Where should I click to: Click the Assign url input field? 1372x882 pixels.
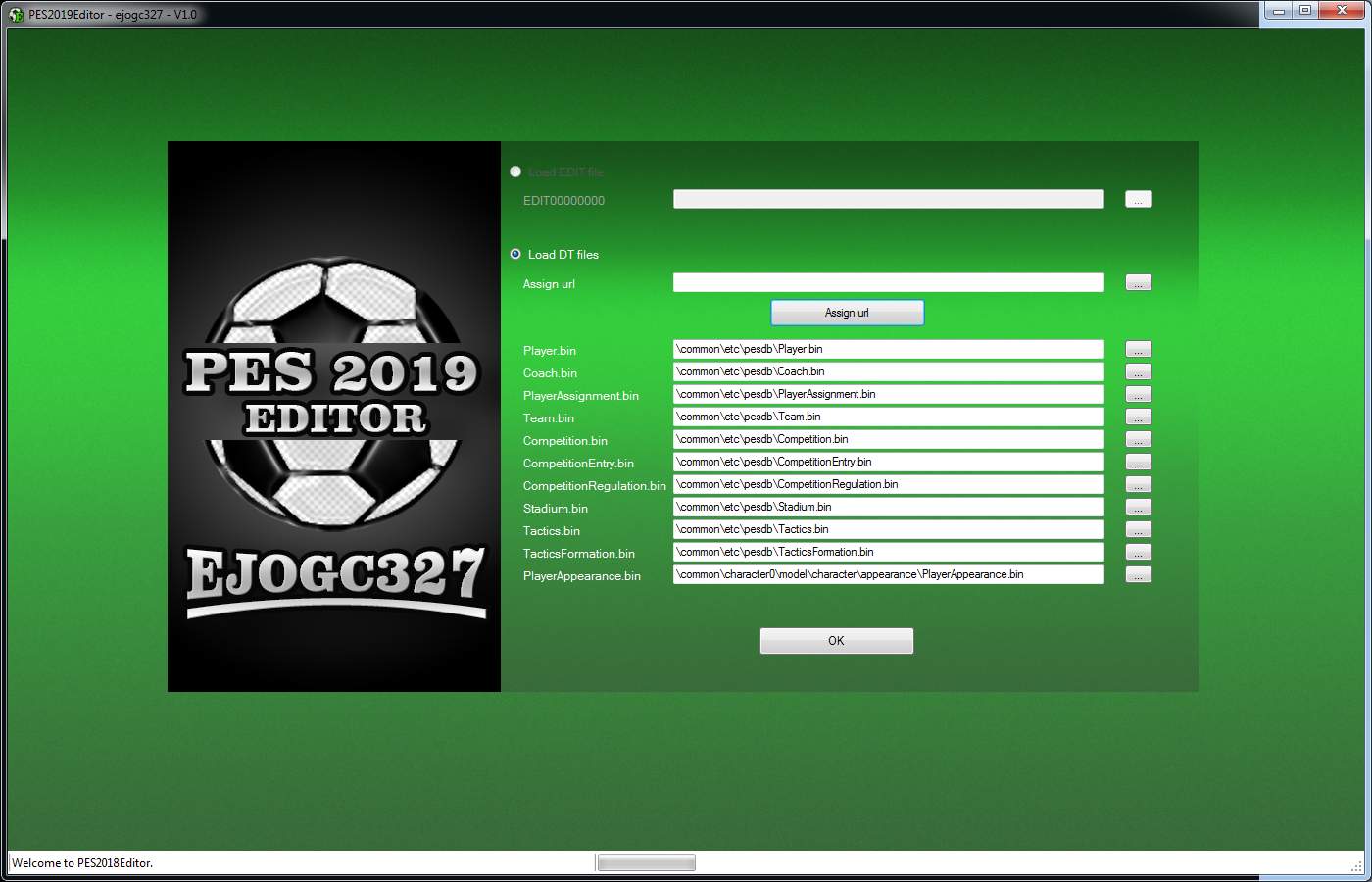coord(888,282)
